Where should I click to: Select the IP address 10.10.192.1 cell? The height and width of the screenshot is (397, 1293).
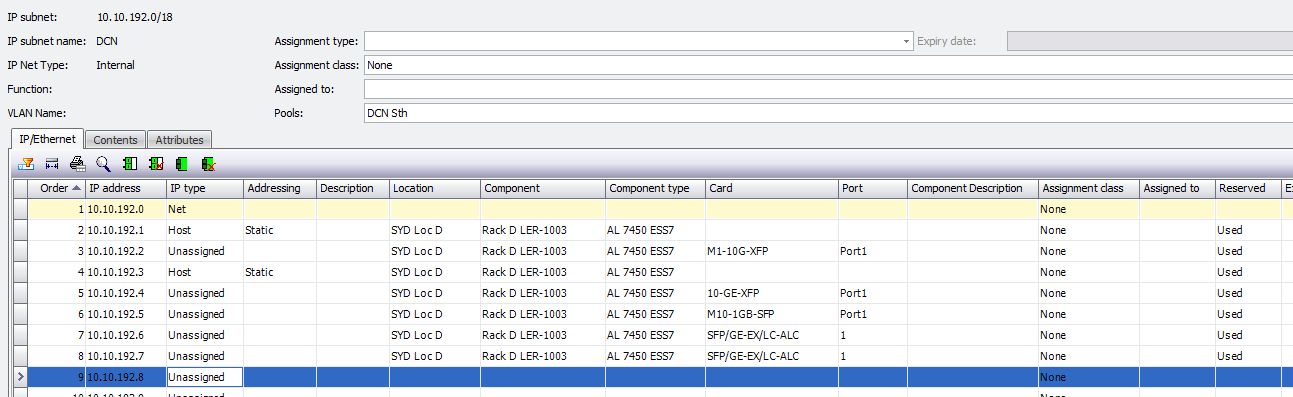pyautogui.click(x=126, y=230)
